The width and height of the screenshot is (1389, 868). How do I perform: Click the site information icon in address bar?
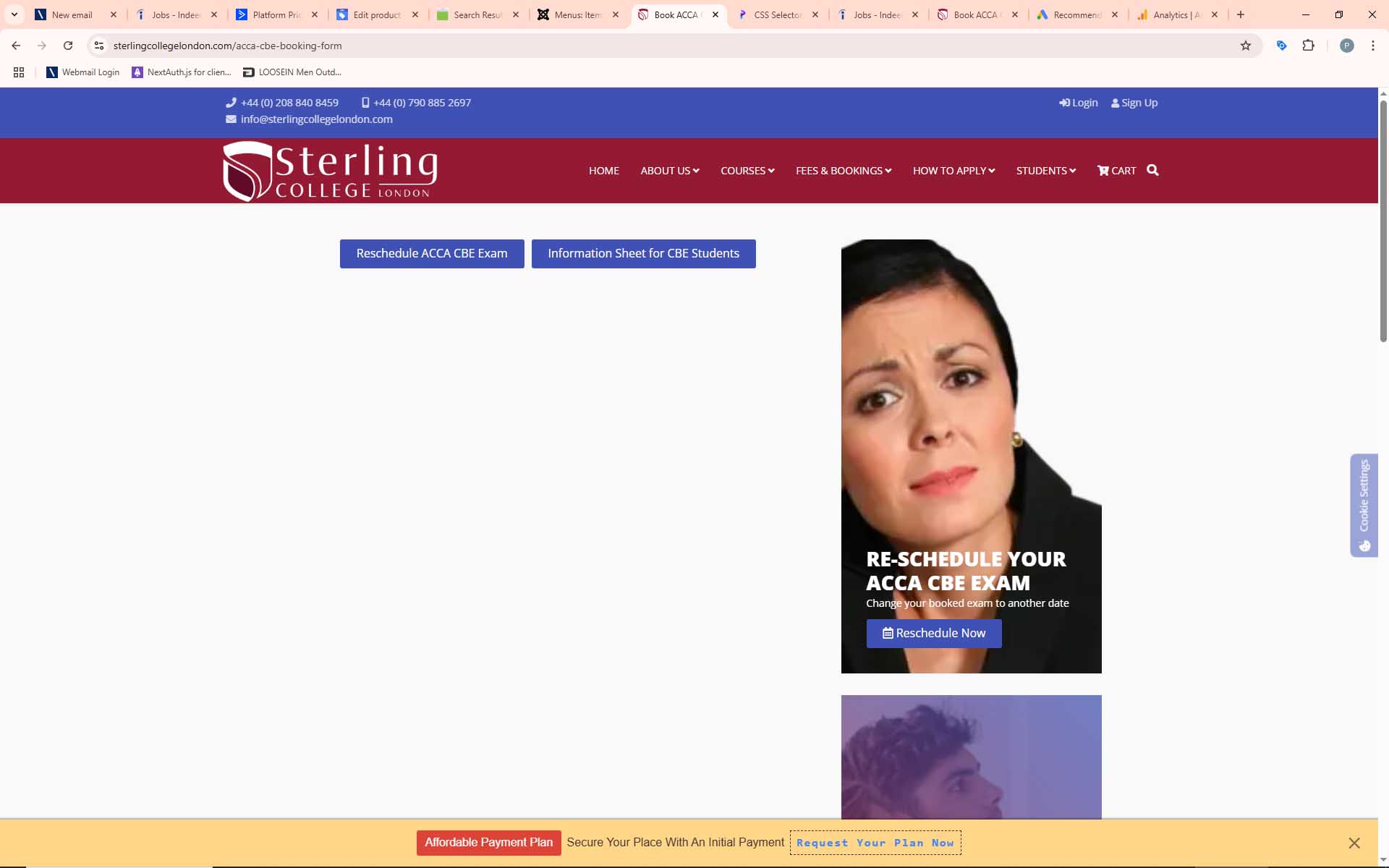[x=99, y=46]
